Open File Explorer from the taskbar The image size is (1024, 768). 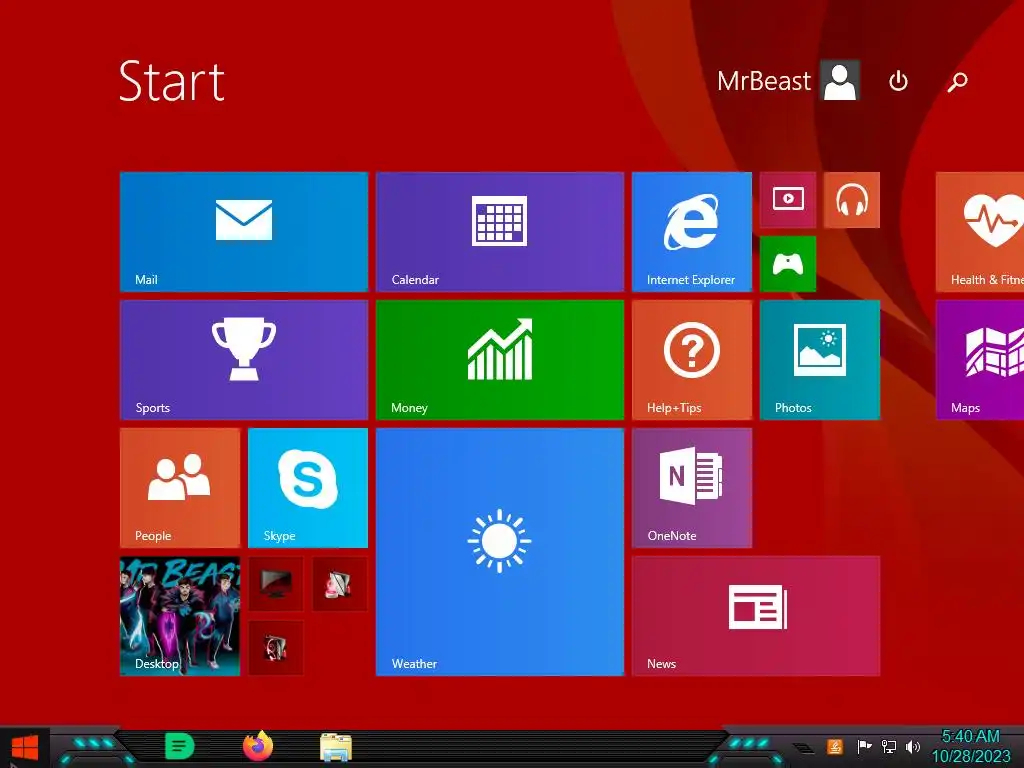336,747
